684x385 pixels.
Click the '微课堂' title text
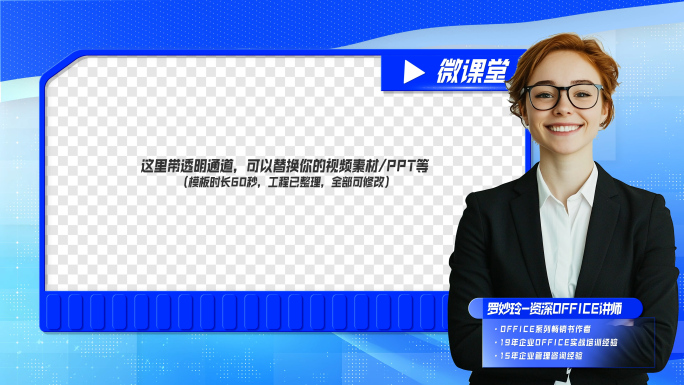point(474,71)
